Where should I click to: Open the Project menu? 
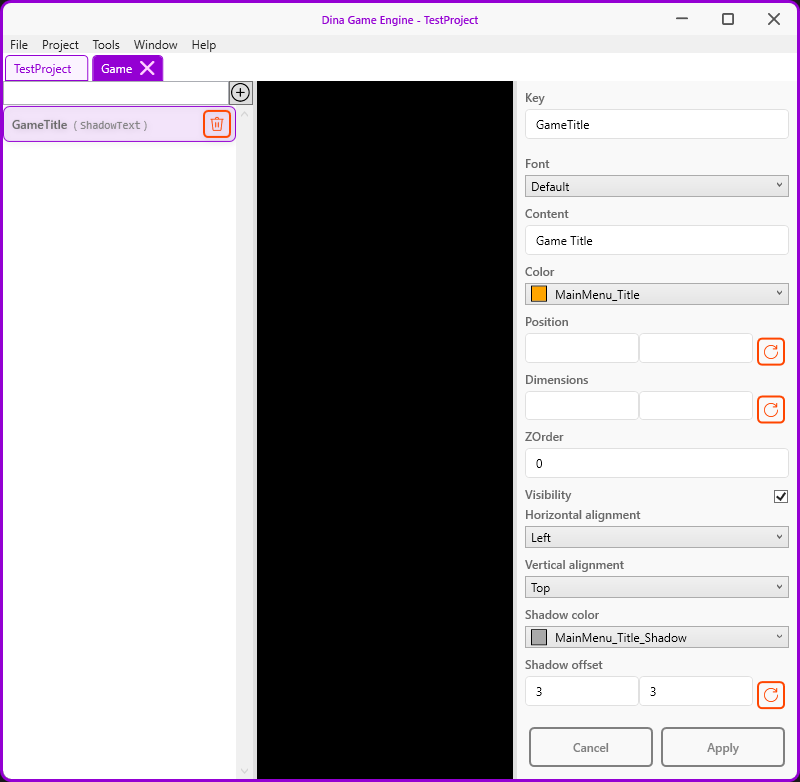pos(60,45)
